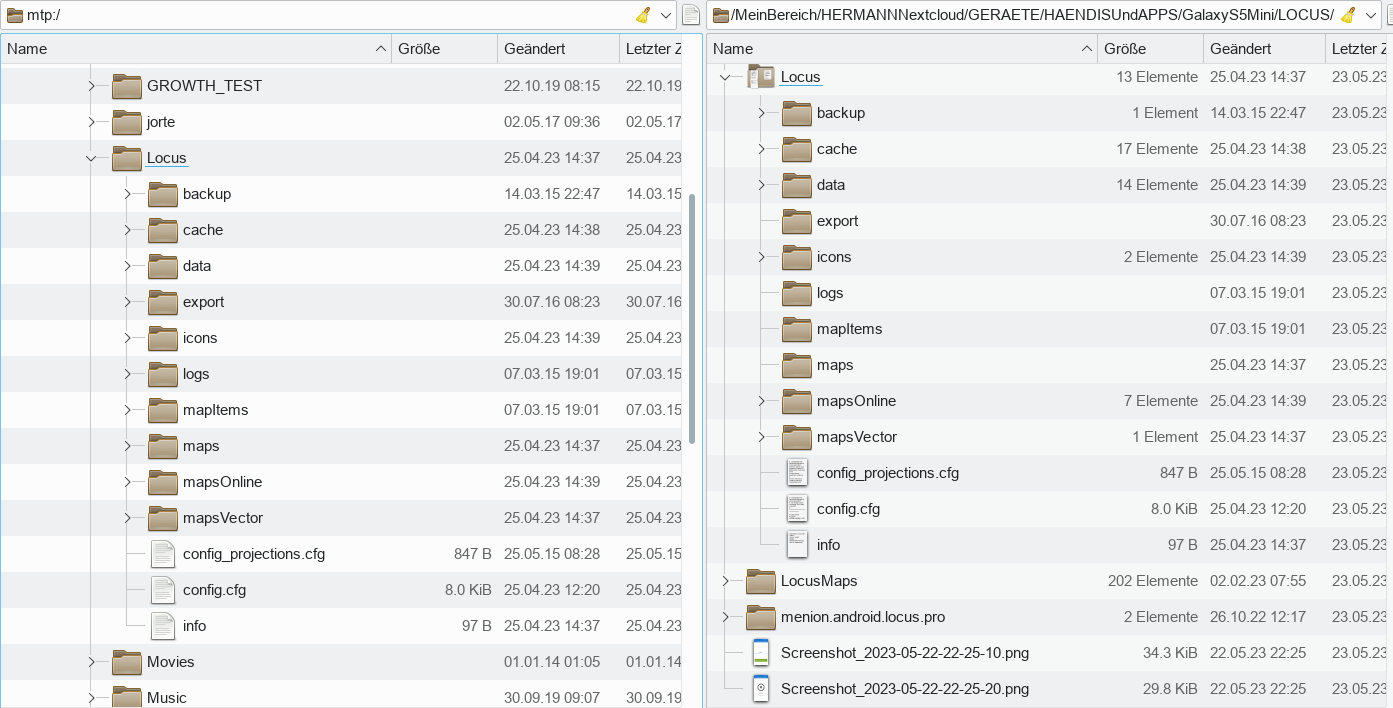Screen dimensions: 1393x708
Task: Collapse the Locus folder in right pane
Action: [x=725, y=77]
